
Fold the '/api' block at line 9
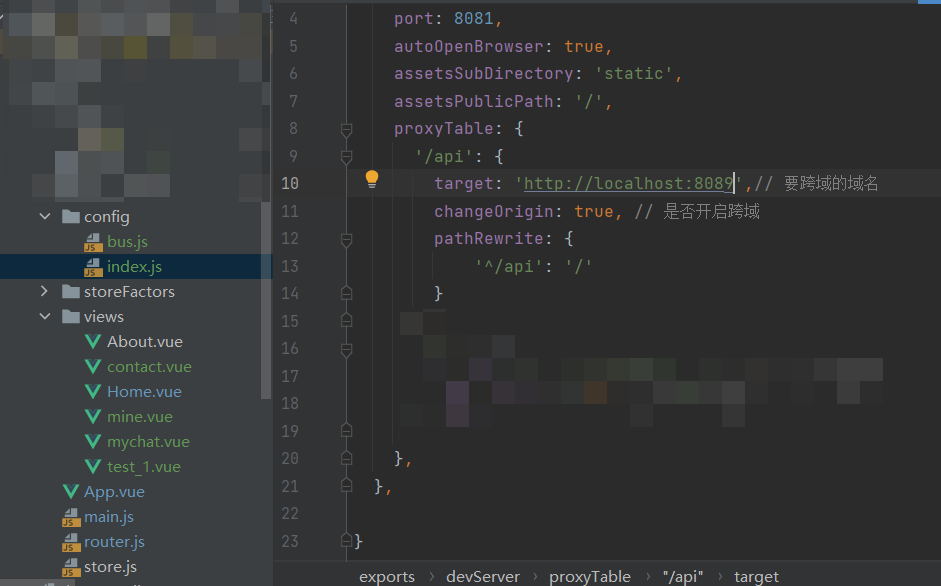[x=346, y=157]
